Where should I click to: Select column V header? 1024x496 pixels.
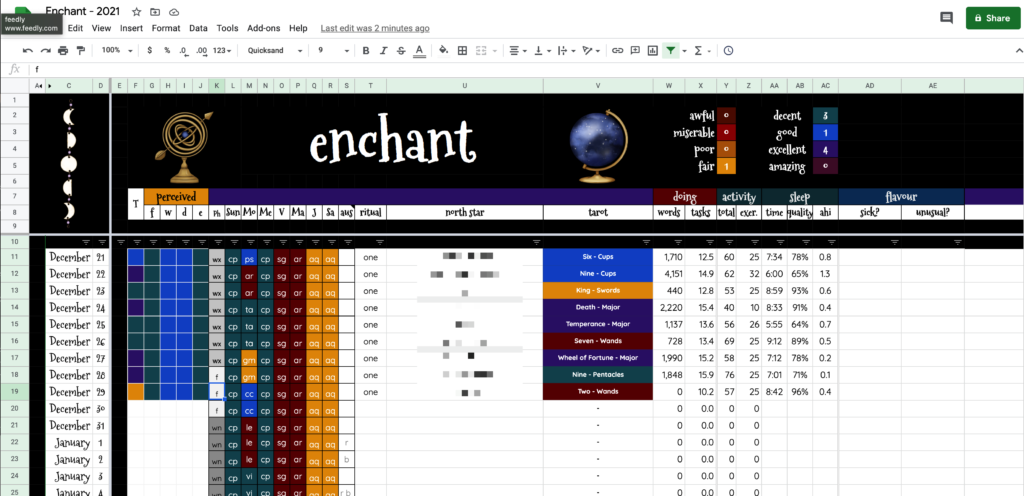click(x=598, y=85)
